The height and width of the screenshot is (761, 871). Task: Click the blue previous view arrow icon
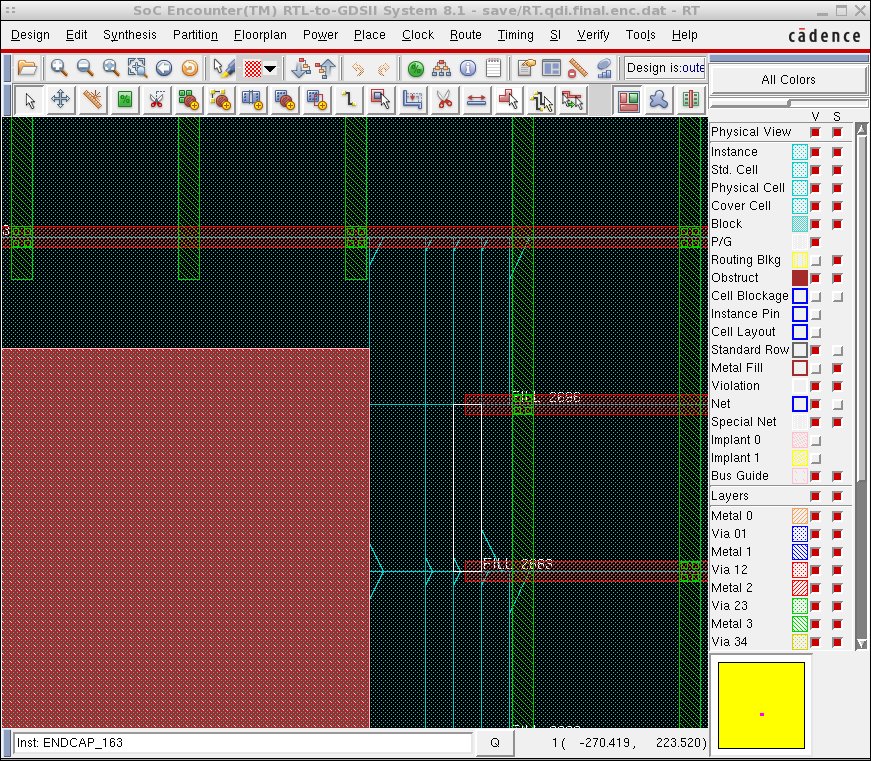pos(163,68)
